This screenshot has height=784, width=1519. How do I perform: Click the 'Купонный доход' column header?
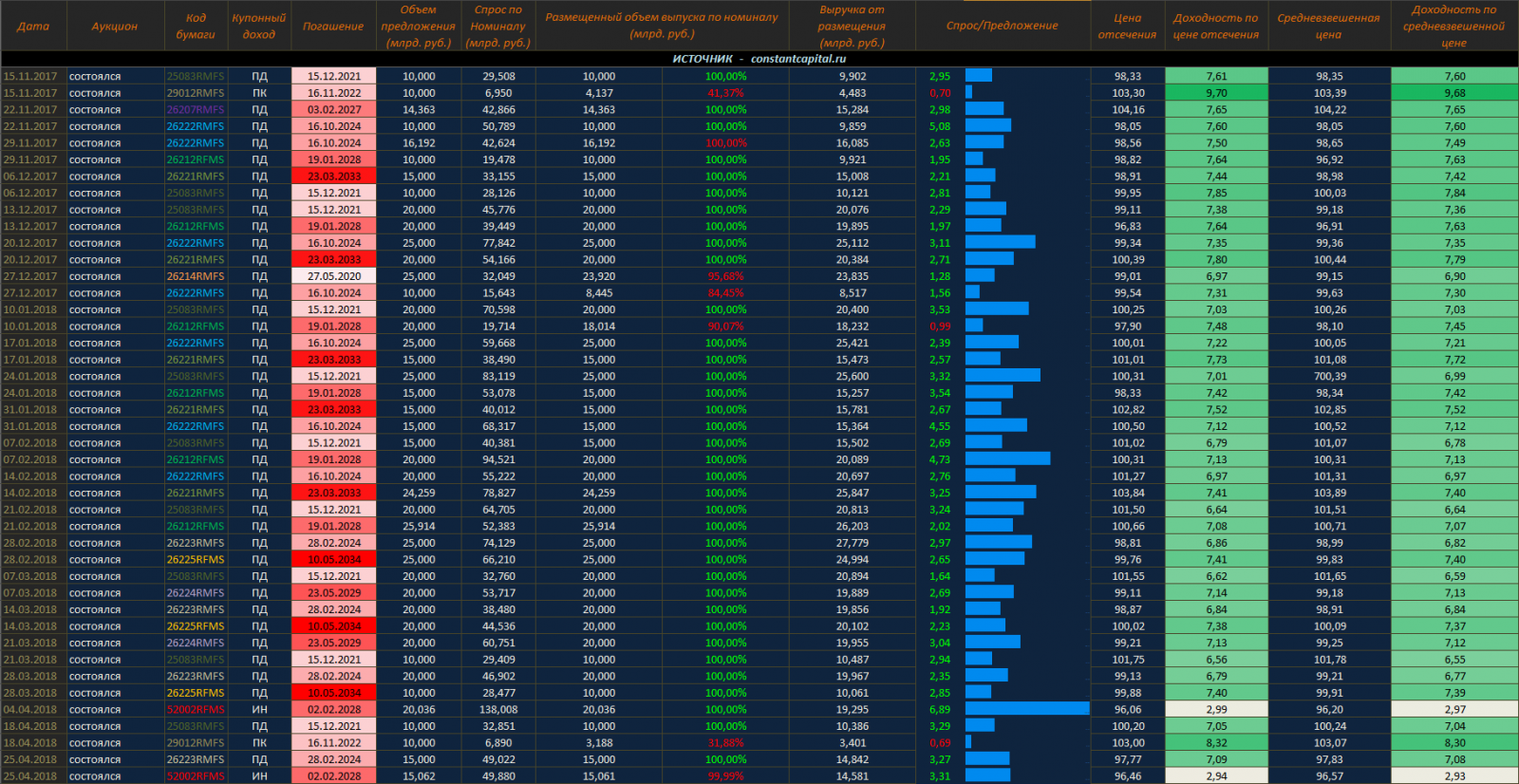(x=259, y=27)
